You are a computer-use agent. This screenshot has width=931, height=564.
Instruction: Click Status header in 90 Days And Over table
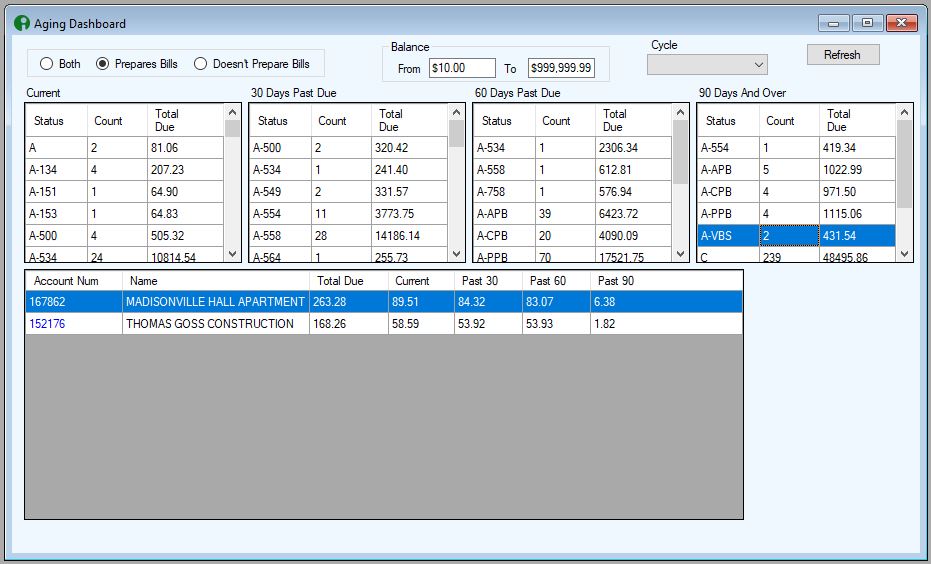(x=729, y=121)
